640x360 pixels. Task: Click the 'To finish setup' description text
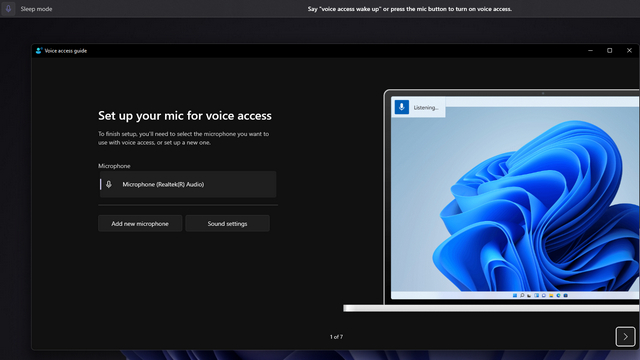[x=183, y=138]
